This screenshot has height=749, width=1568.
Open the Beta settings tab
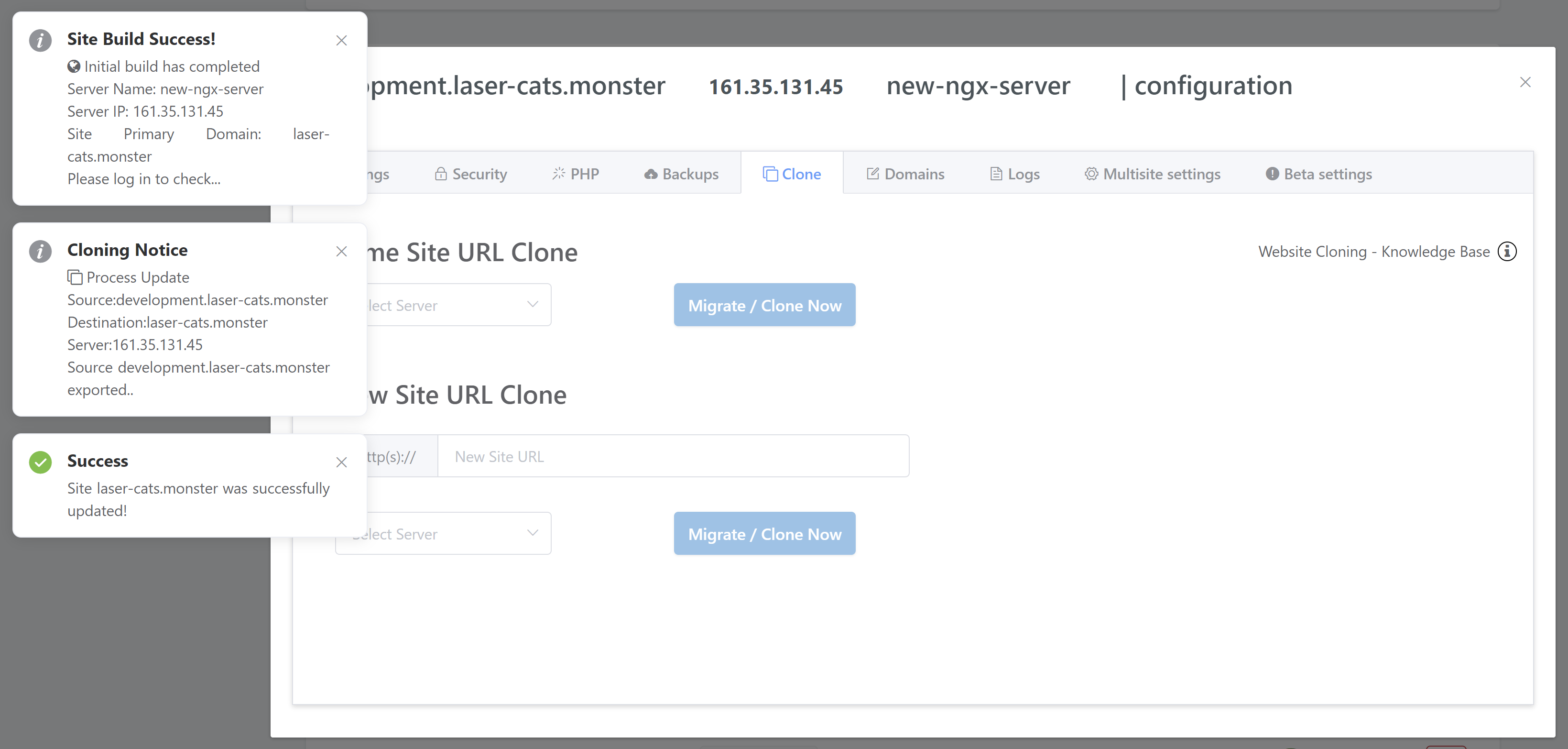click(x=1318, y=174)
